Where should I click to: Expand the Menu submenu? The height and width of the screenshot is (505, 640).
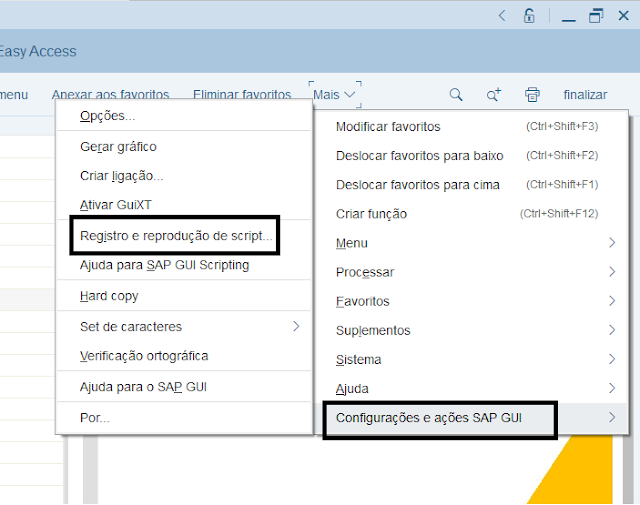point(471,243)
